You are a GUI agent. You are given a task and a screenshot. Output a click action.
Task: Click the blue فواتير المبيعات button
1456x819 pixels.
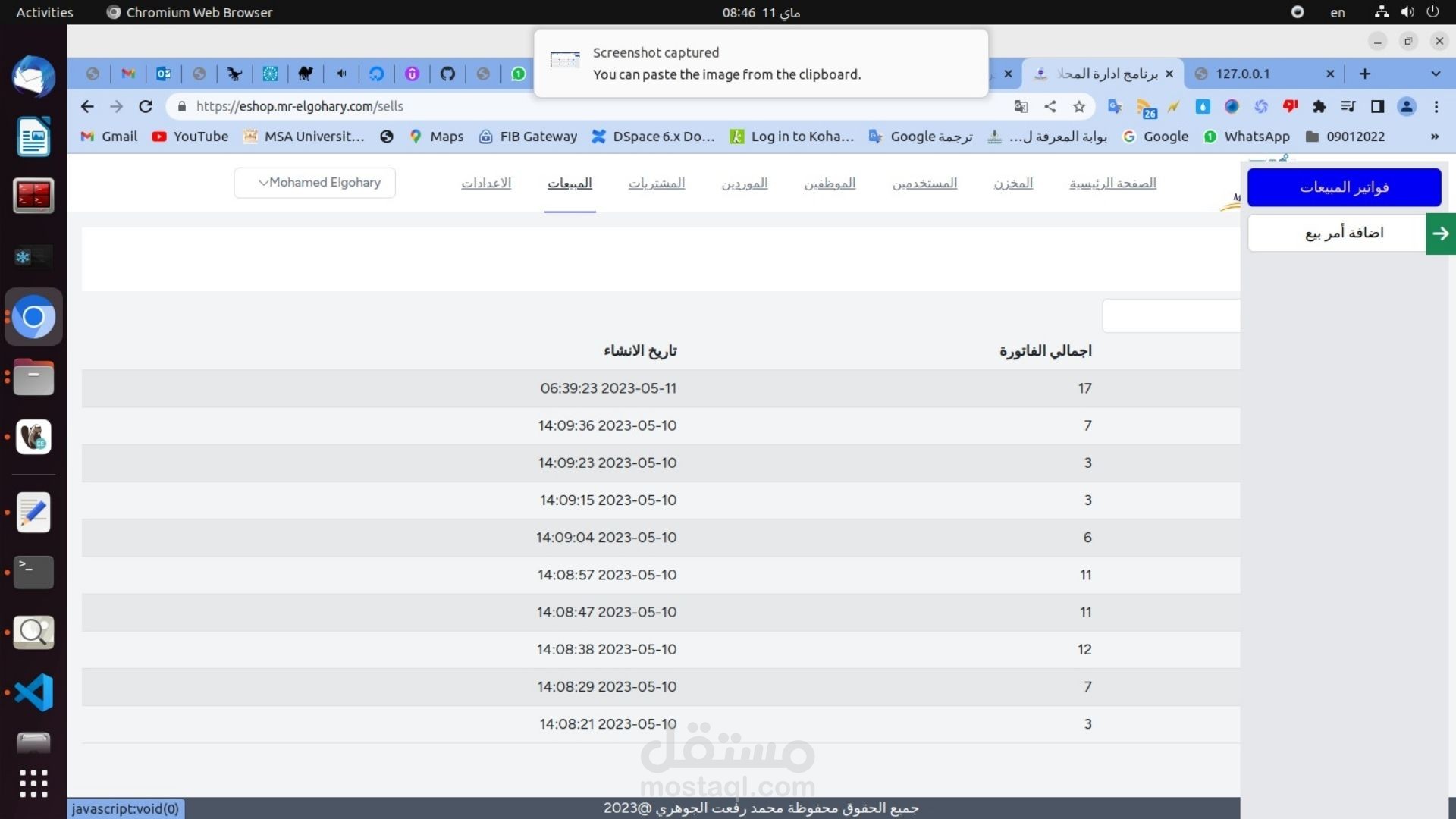(x=1344, y=187)
